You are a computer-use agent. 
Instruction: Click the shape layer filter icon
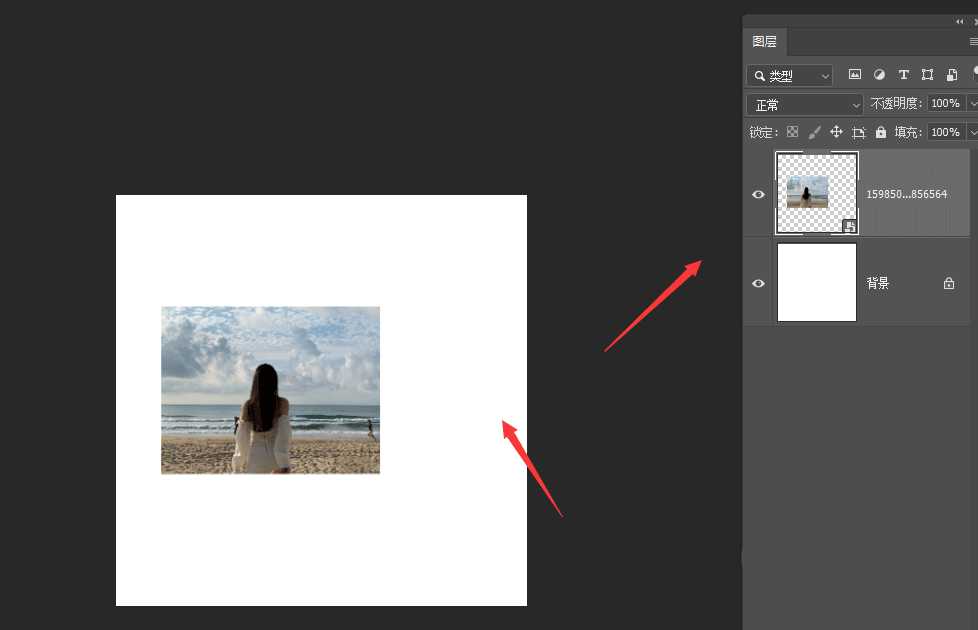(927, 75)
